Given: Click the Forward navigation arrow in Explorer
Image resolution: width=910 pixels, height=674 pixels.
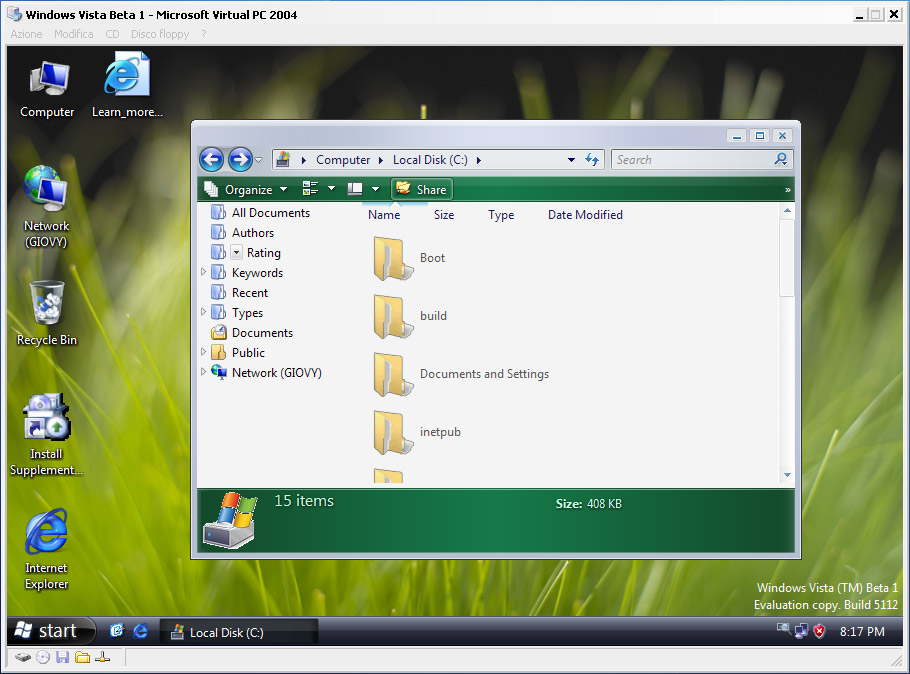Looking at the screenshot, I should click(x=240, y=160).
